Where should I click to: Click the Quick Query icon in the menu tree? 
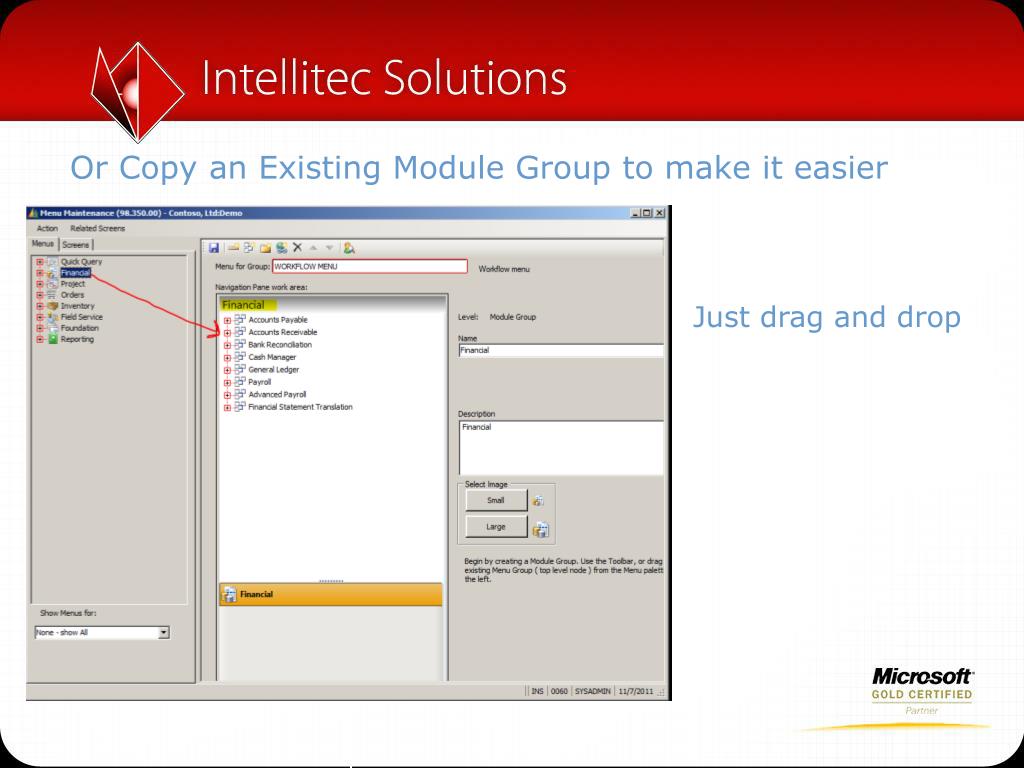(52, 262)
